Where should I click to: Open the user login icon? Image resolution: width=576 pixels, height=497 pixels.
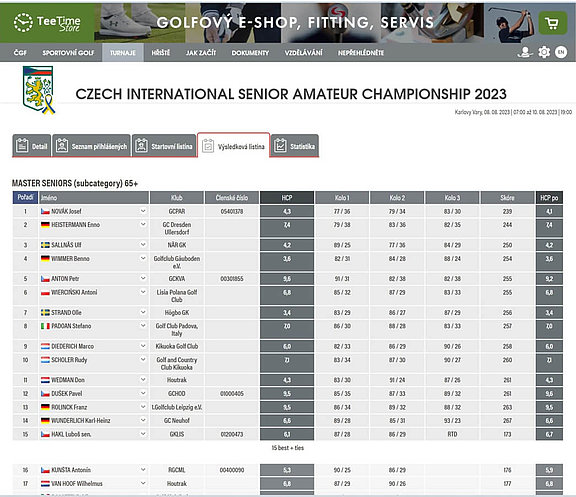click(525, 52)
